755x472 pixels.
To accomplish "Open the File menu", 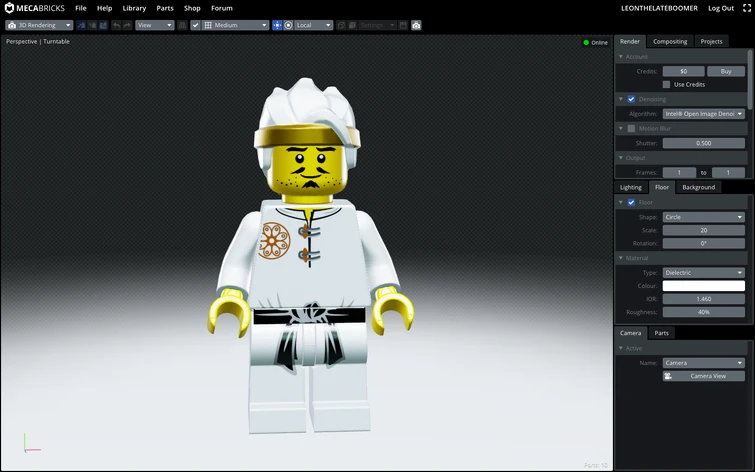I will (81, 8).
